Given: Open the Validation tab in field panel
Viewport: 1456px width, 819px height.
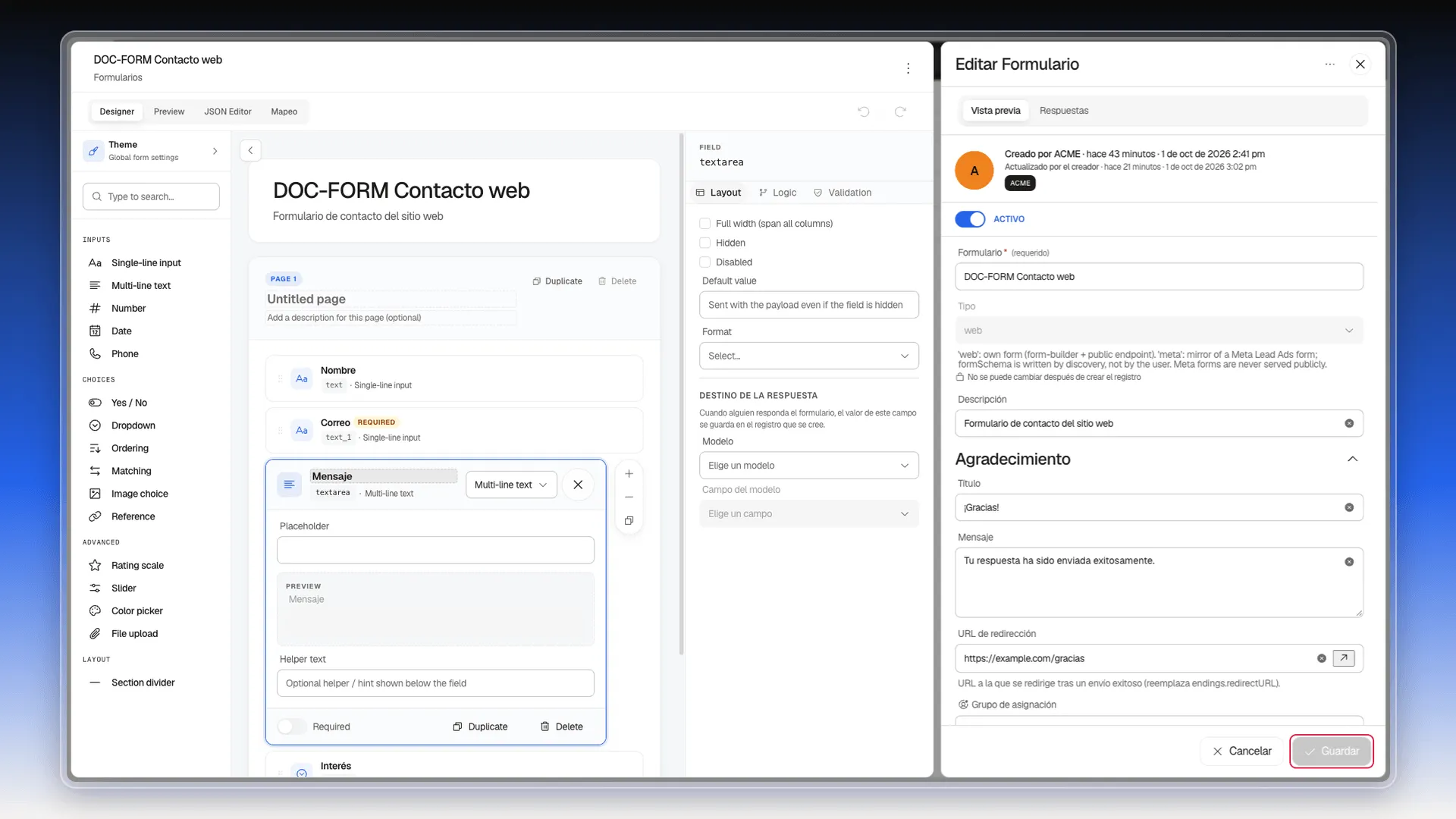Looking at the screenshot, I should click(843, 193).
